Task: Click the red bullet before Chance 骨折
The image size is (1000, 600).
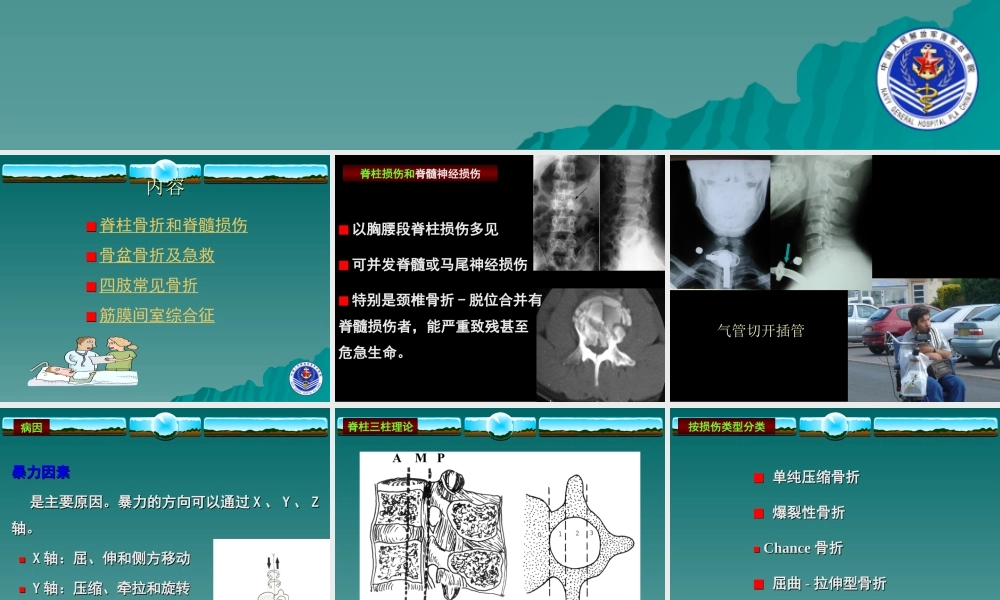Action: pyautogui.click(x=756, y=548)
